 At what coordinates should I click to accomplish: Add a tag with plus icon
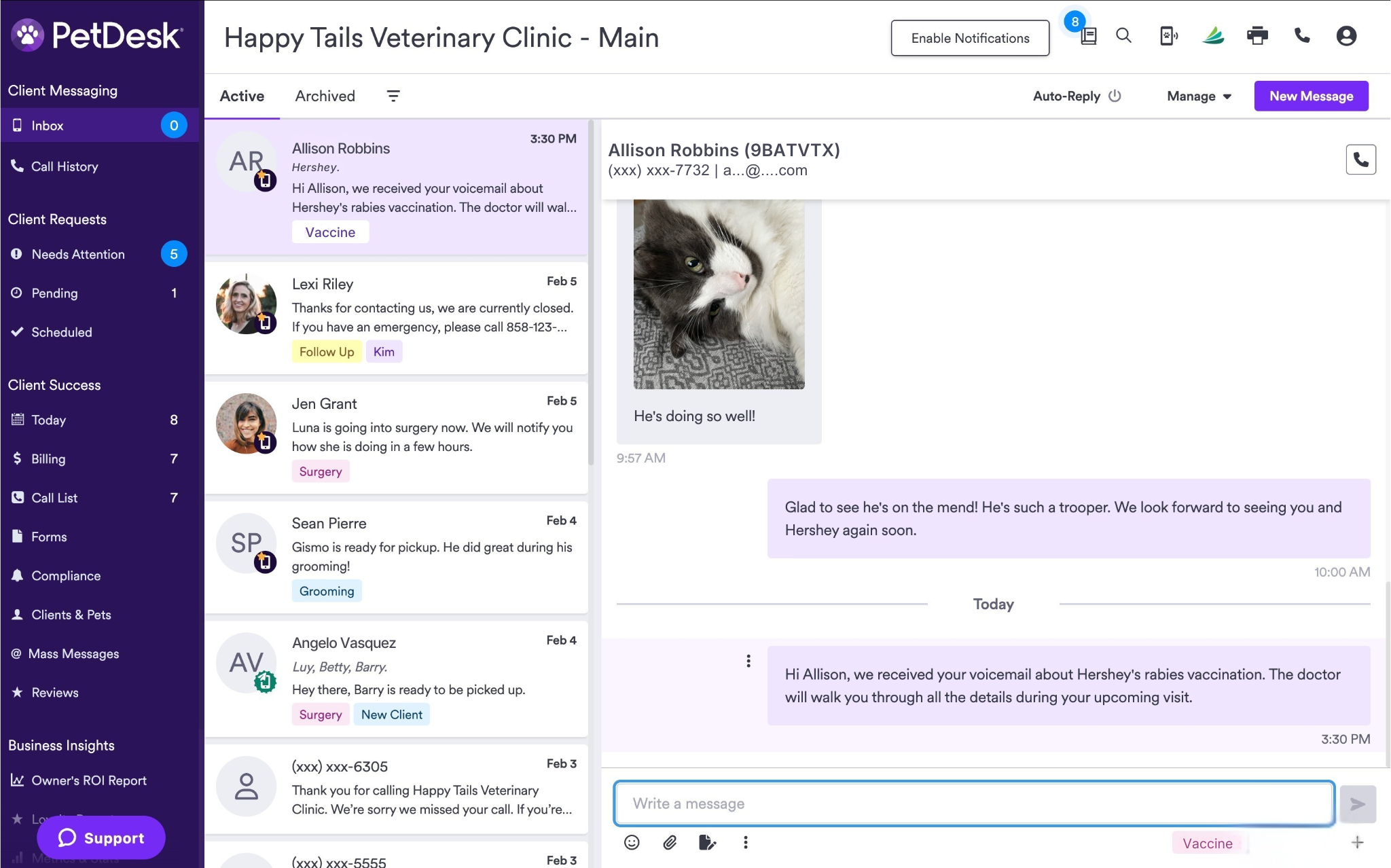click(x=1358, y=843)
